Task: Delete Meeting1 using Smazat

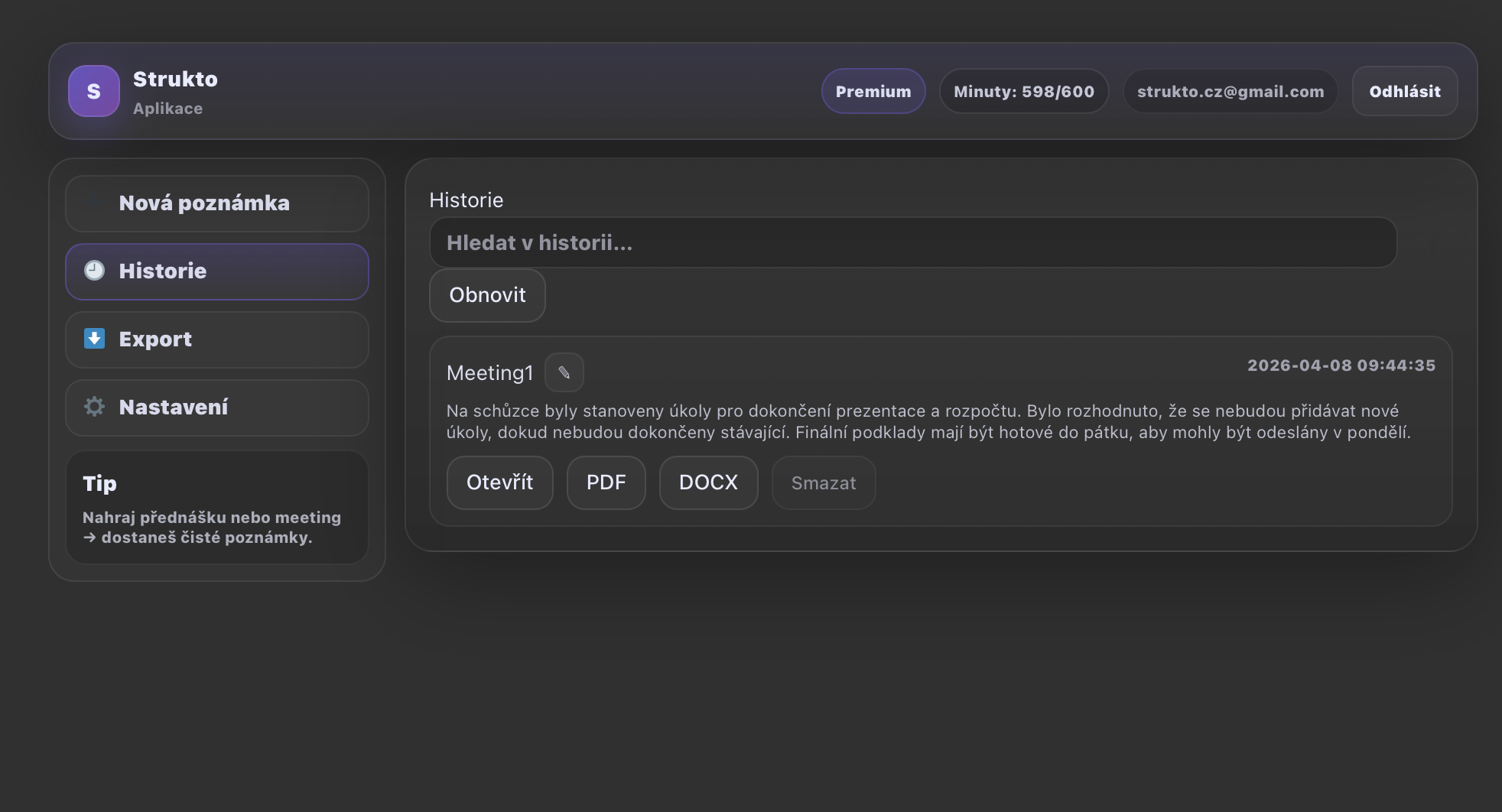Action: [823, 483]
